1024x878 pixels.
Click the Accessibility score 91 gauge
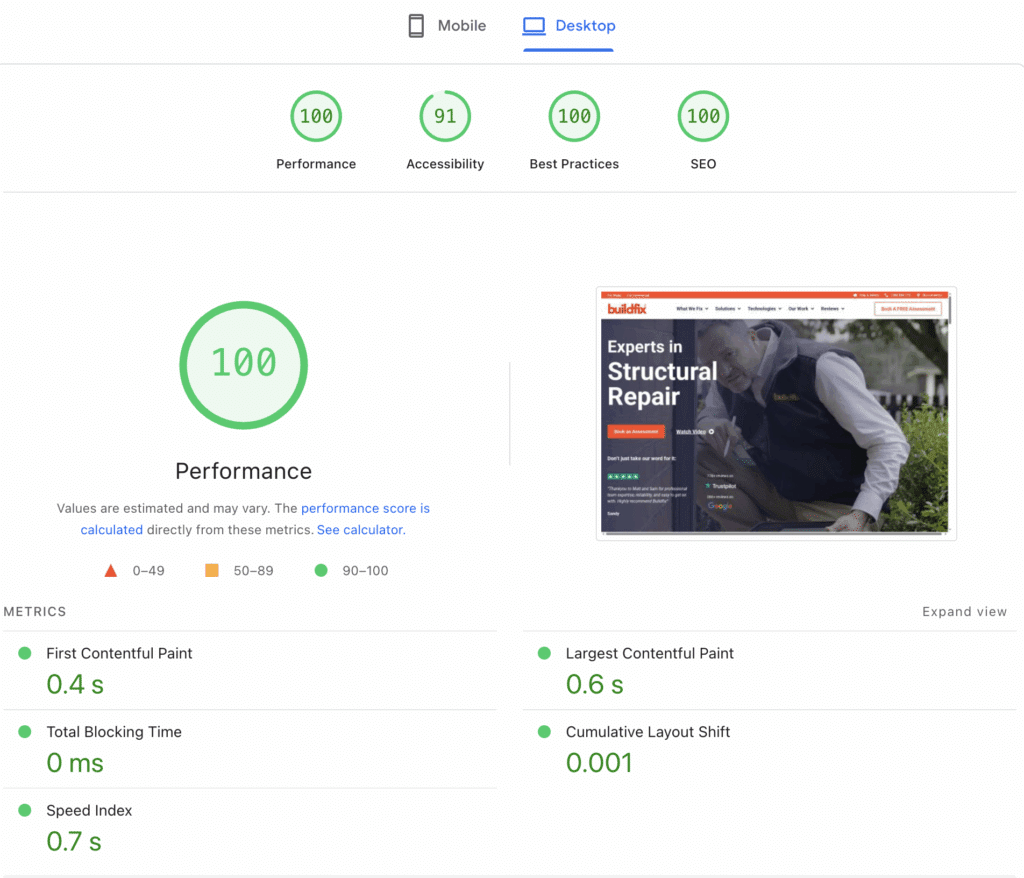(445, 116)
